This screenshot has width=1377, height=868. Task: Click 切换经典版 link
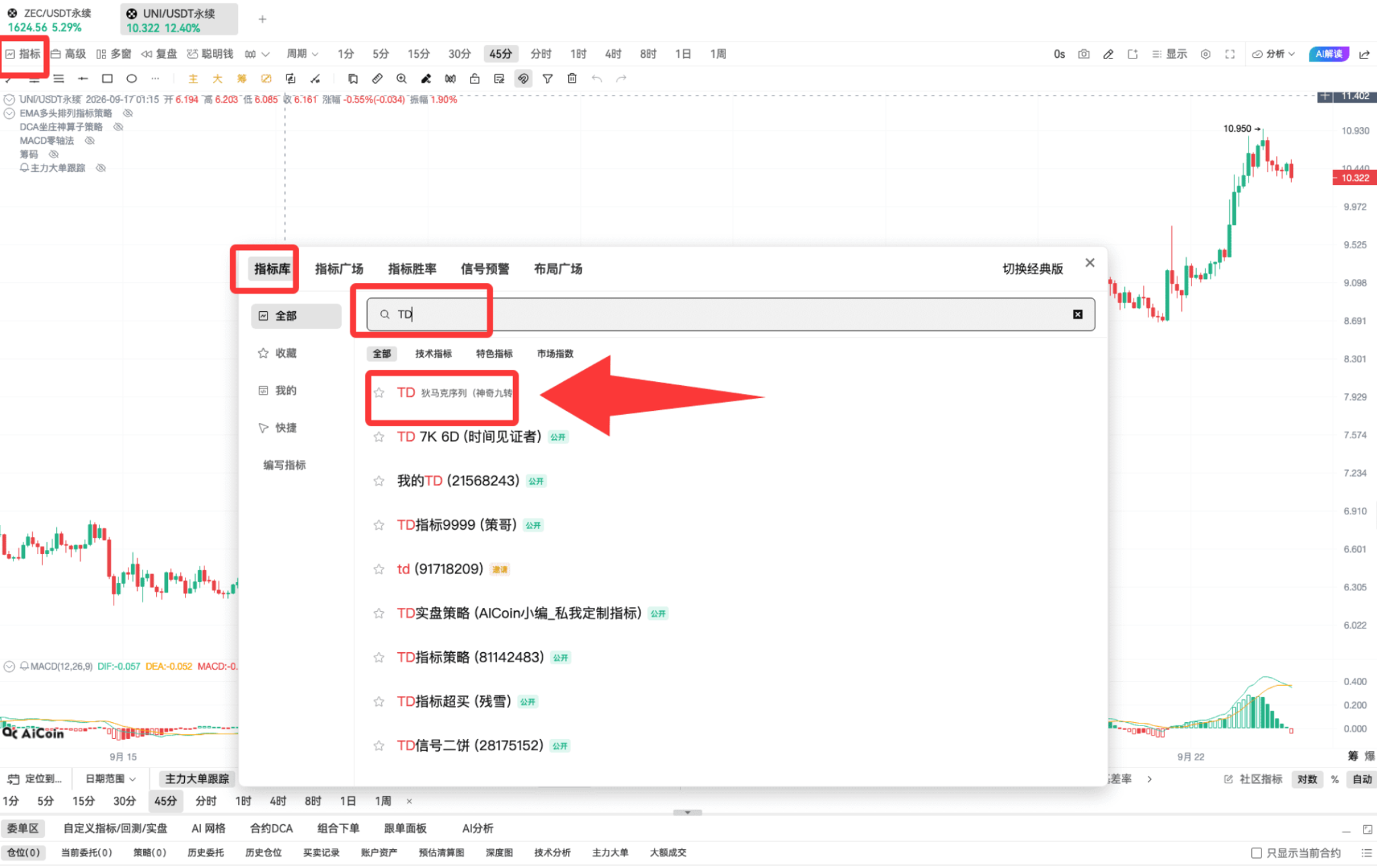point(1033,269)
